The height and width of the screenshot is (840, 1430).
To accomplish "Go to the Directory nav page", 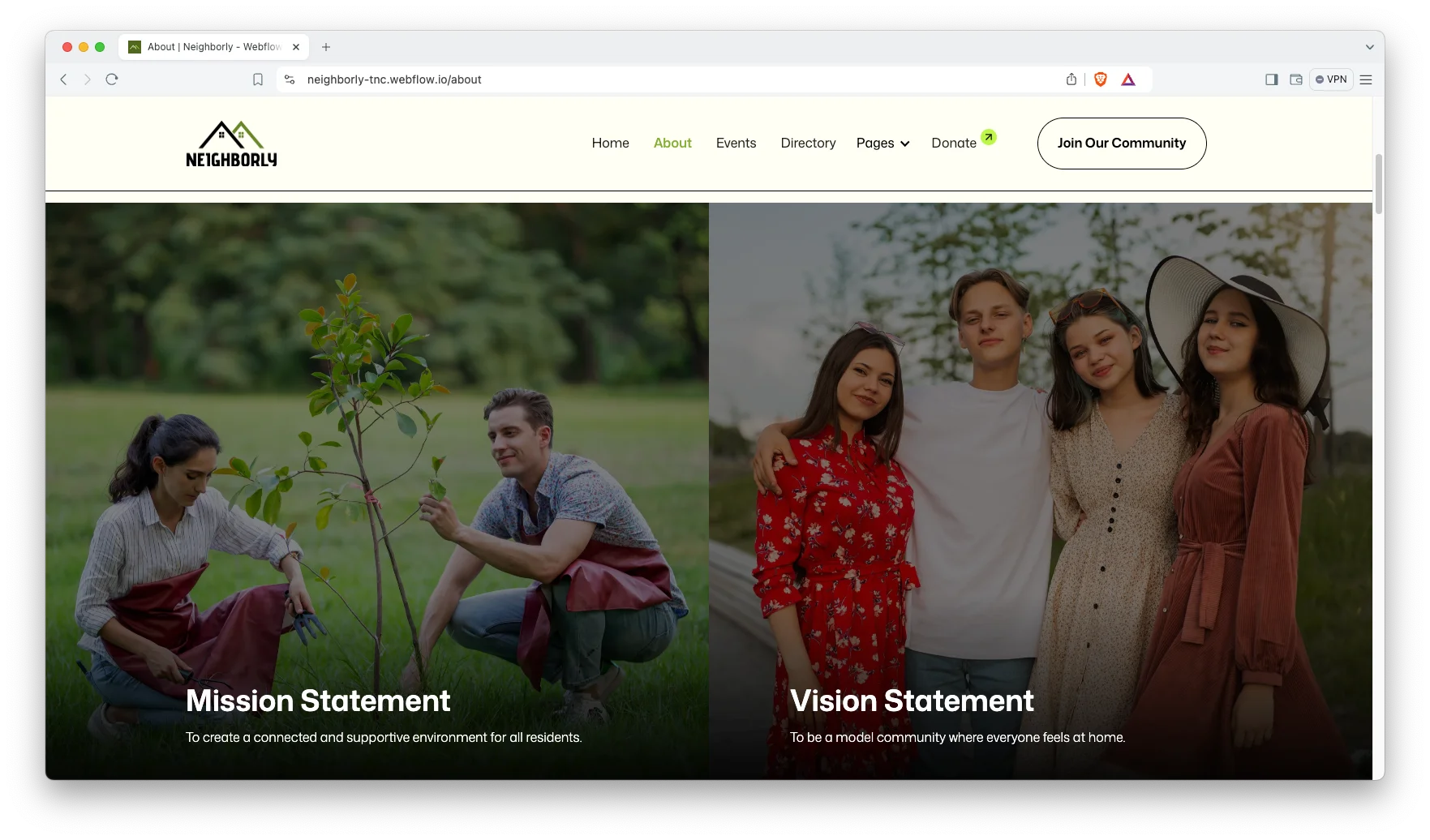I will [808, 144].
